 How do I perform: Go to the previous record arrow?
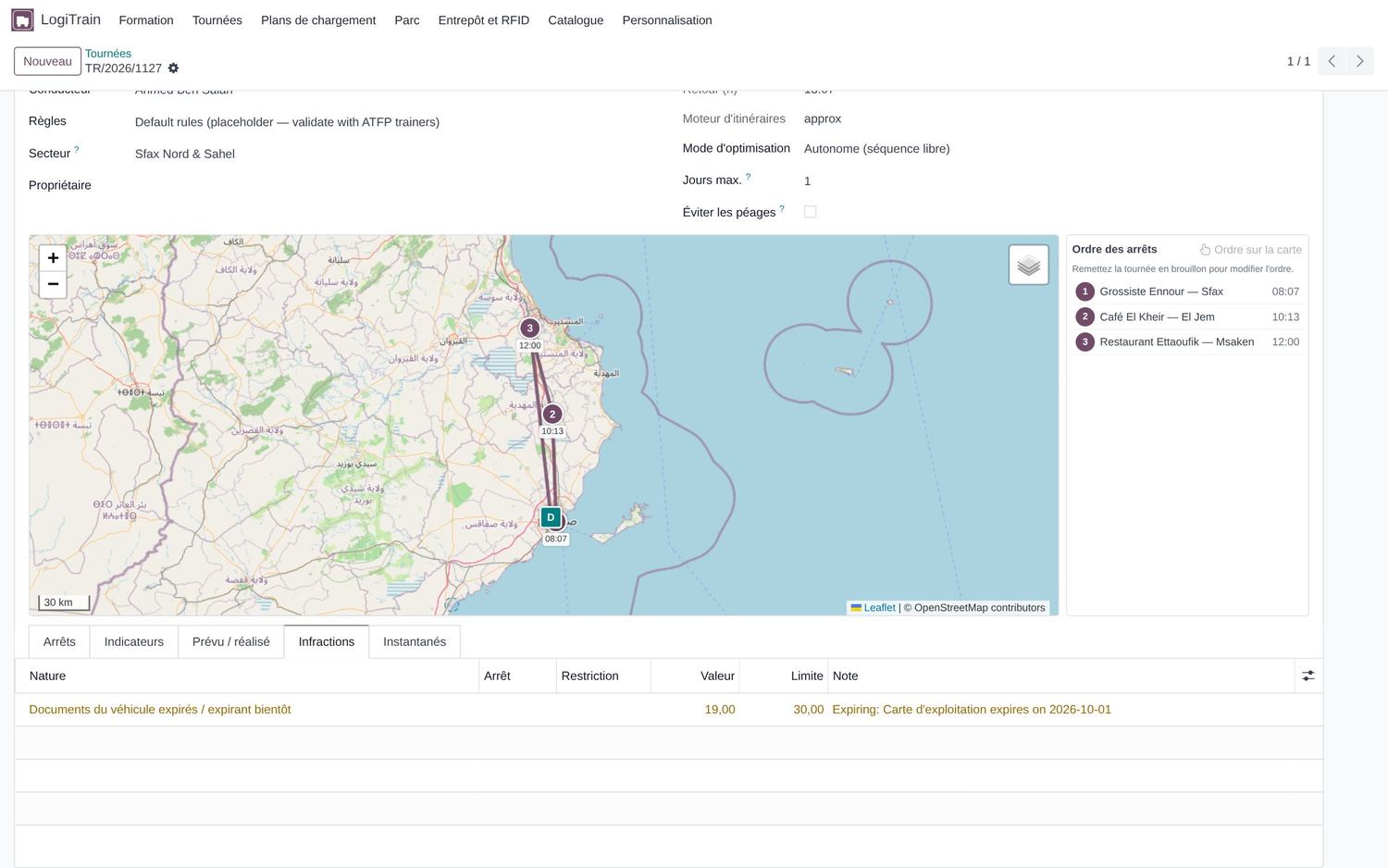(1332, 61)
